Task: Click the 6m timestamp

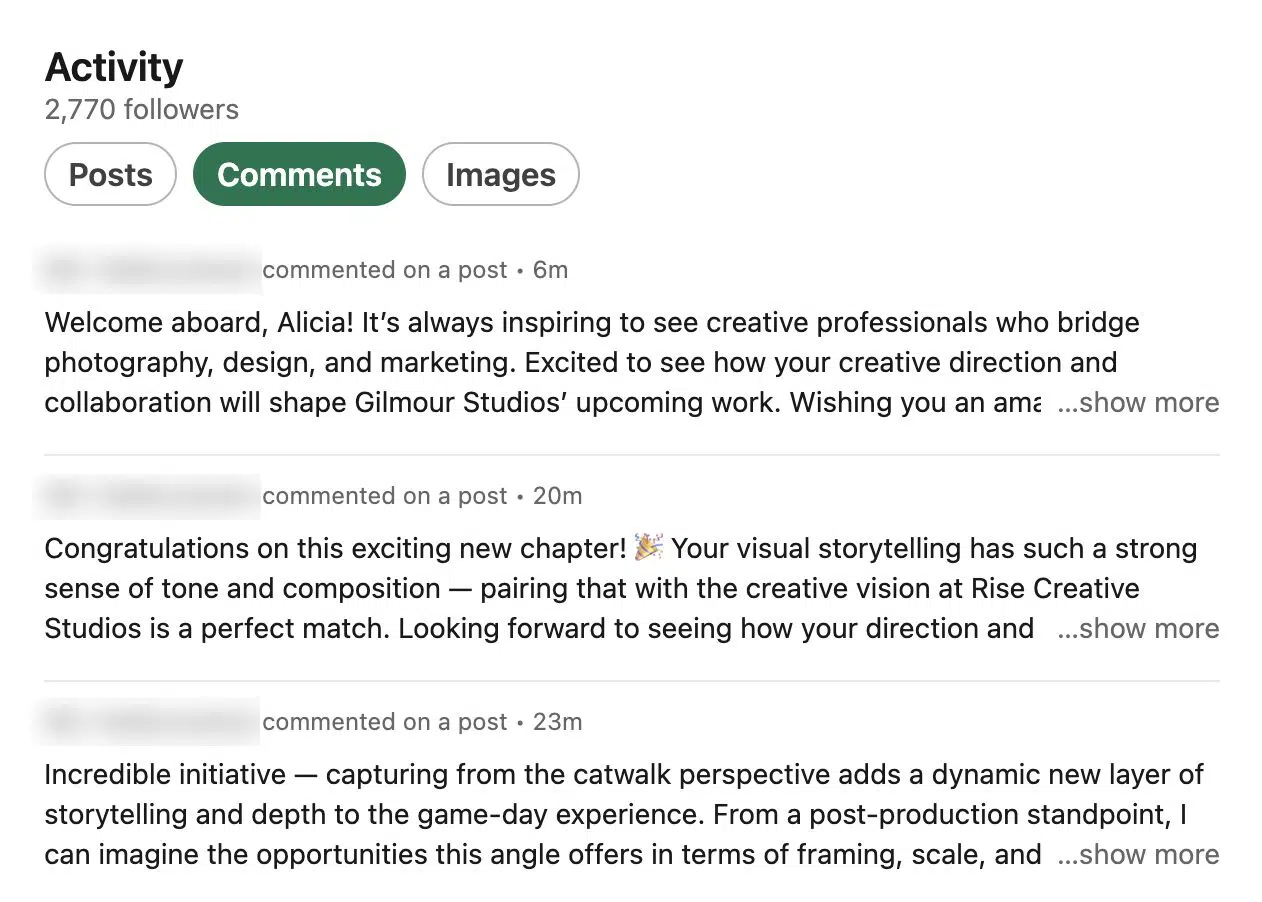Action: point(550,270)
